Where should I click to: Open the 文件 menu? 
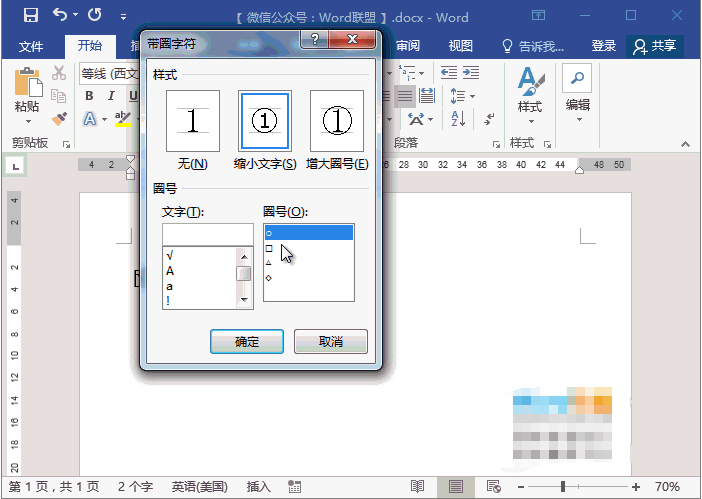click(x=31, y=46)
